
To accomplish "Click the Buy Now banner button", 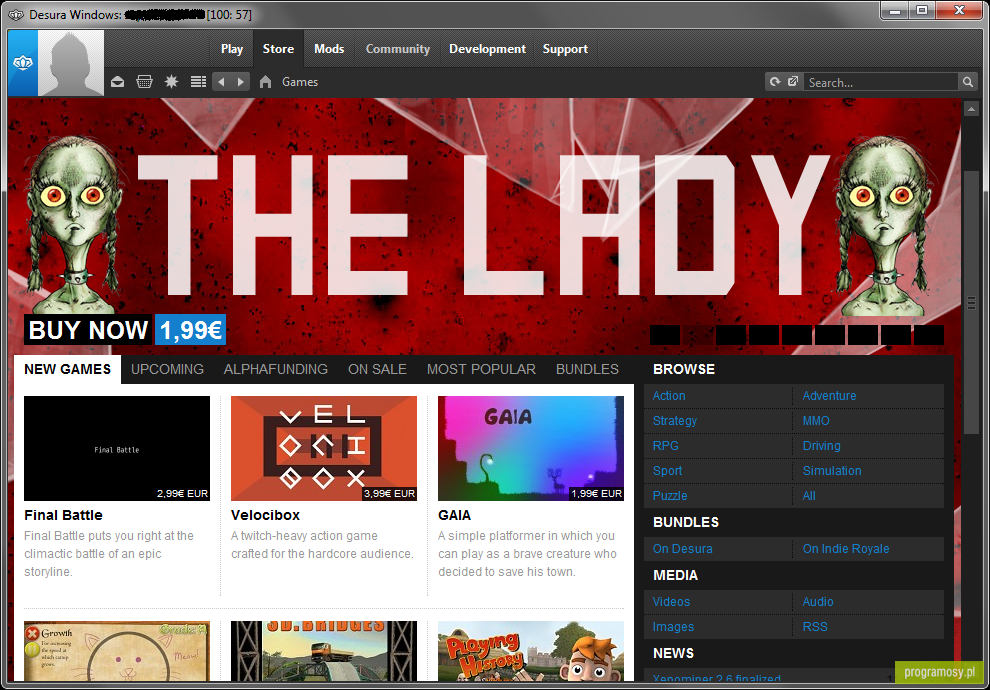I will click(88, 330).
